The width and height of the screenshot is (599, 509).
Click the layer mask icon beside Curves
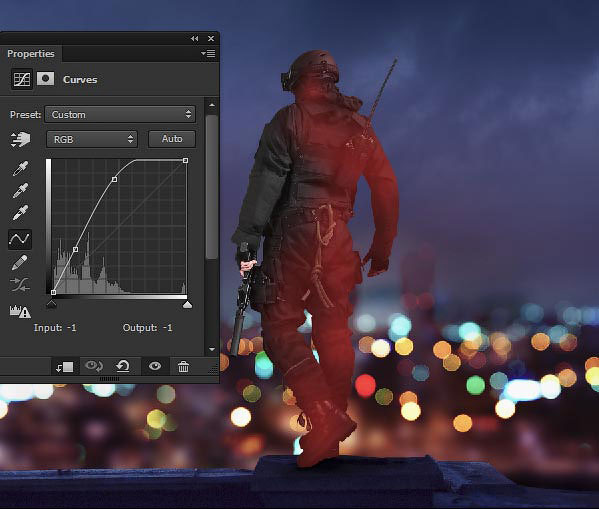tap(45, 79)
